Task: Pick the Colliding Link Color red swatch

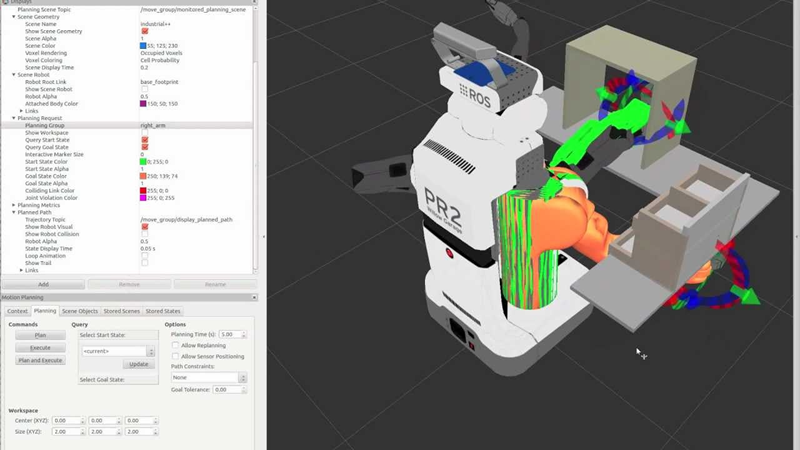Action: (143, 190)
